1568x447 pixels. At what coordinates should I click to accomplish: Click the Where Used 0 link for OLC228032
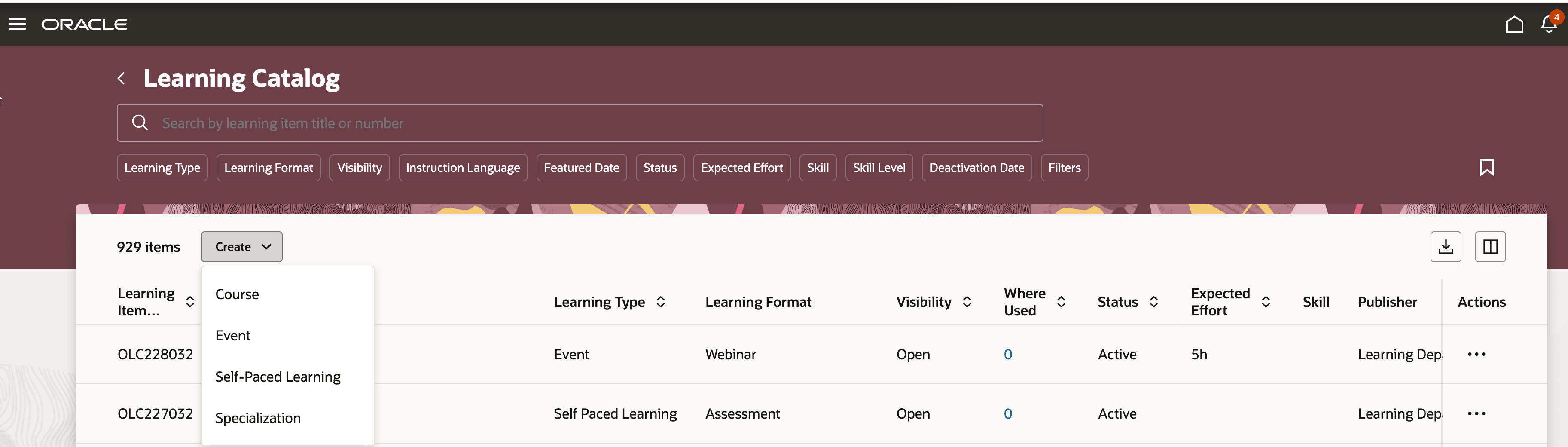(x=1009, y=354)
